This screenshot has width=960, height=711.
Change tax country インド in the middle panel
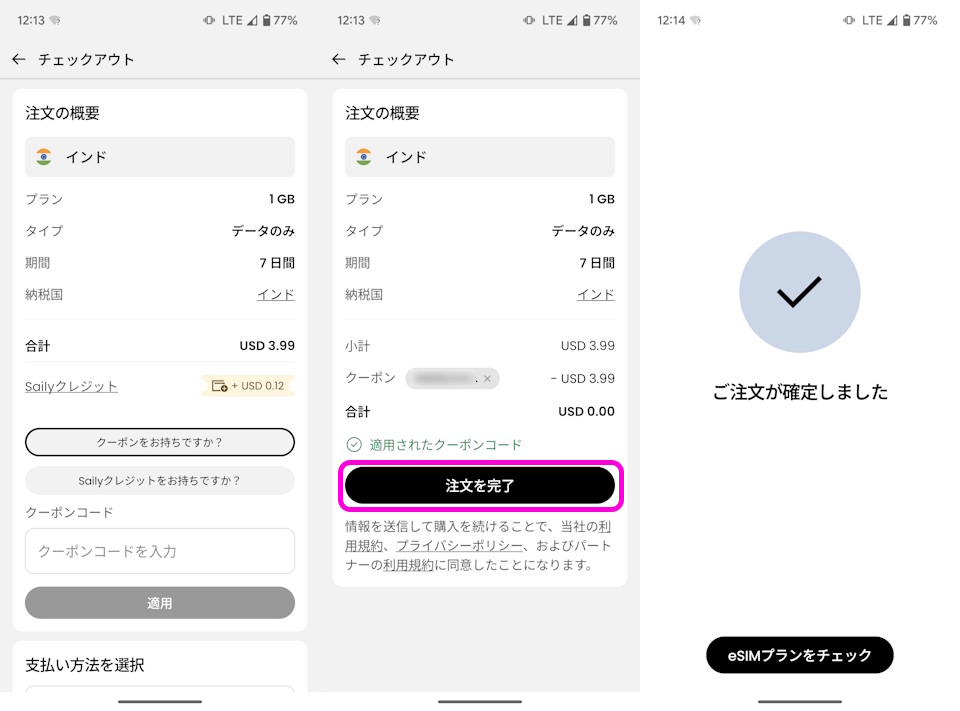pyautogui.click(x=595, y=294)
